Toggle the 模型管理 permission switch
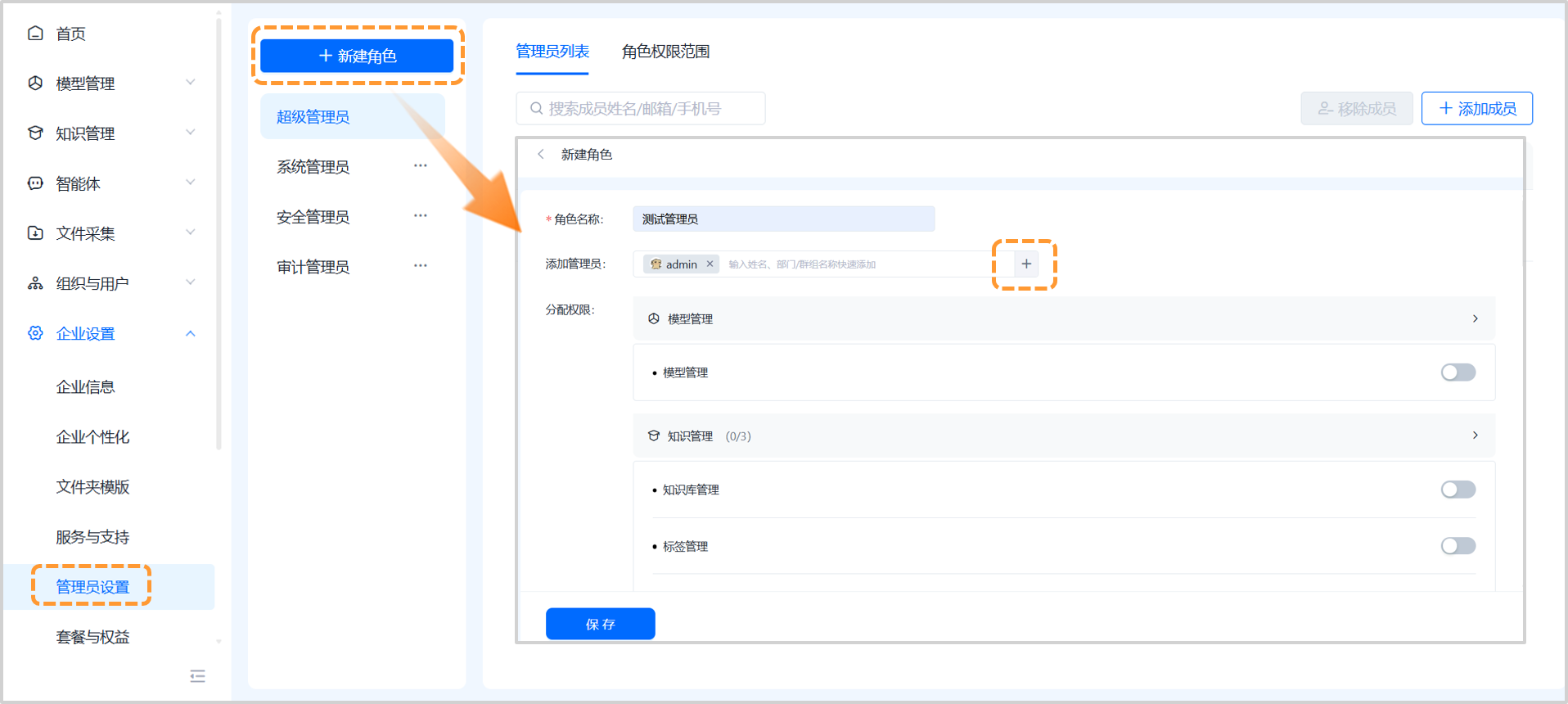Screen dimensions: 1568x704 (x=1458, y=372)
